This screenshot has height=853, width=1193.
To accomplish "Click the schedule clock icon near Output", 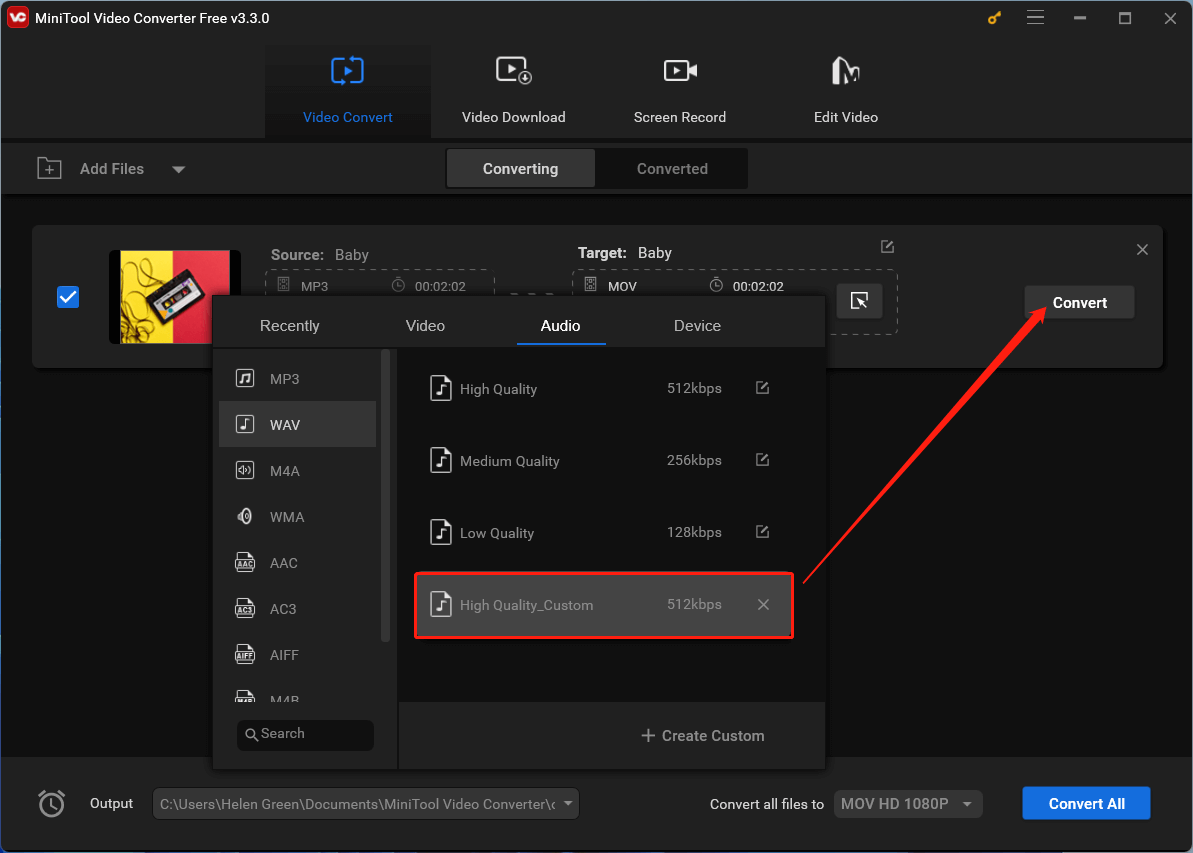I will coord(52,804).
